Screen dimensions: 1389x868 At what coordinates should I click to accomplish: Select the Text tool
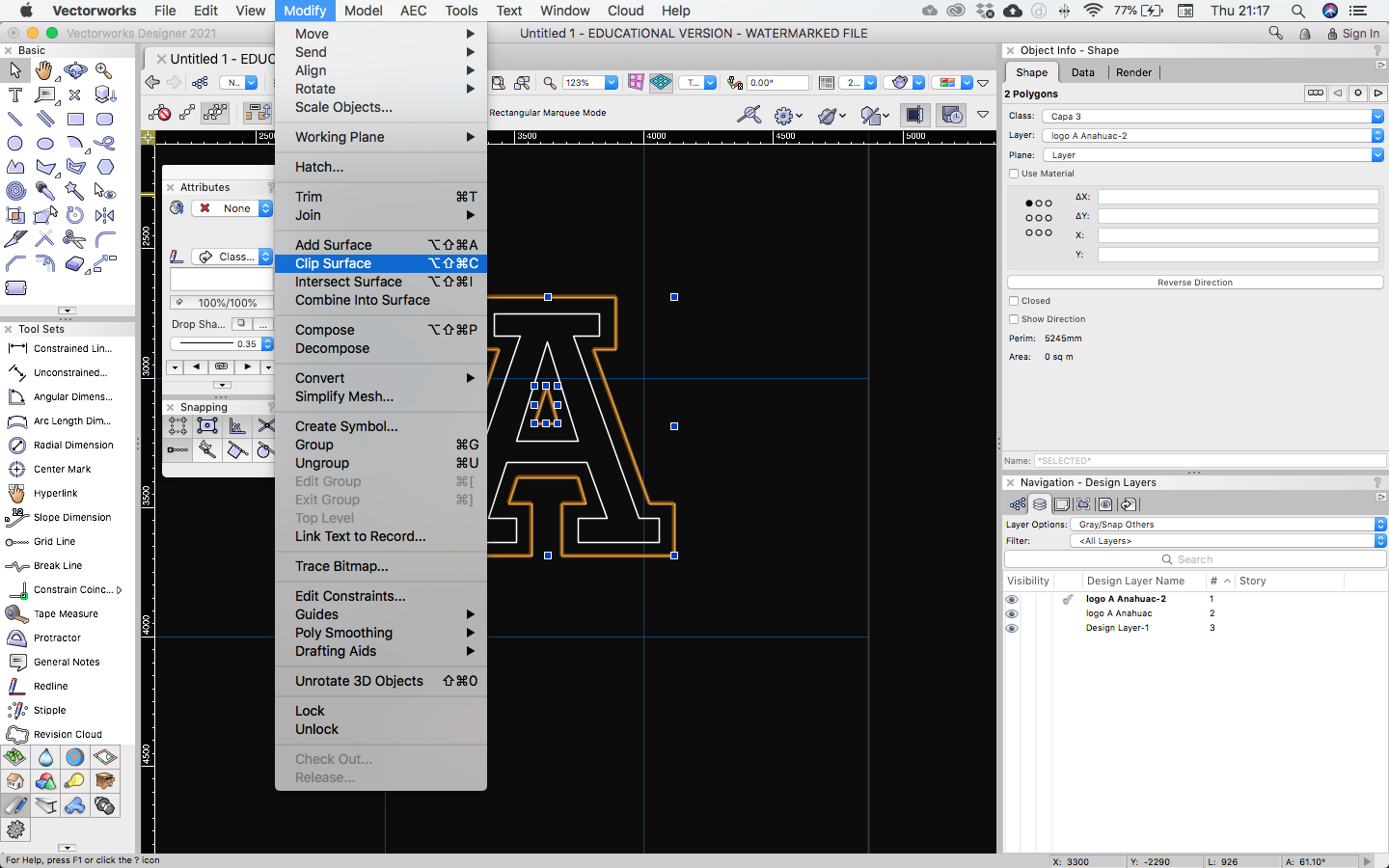15,95
